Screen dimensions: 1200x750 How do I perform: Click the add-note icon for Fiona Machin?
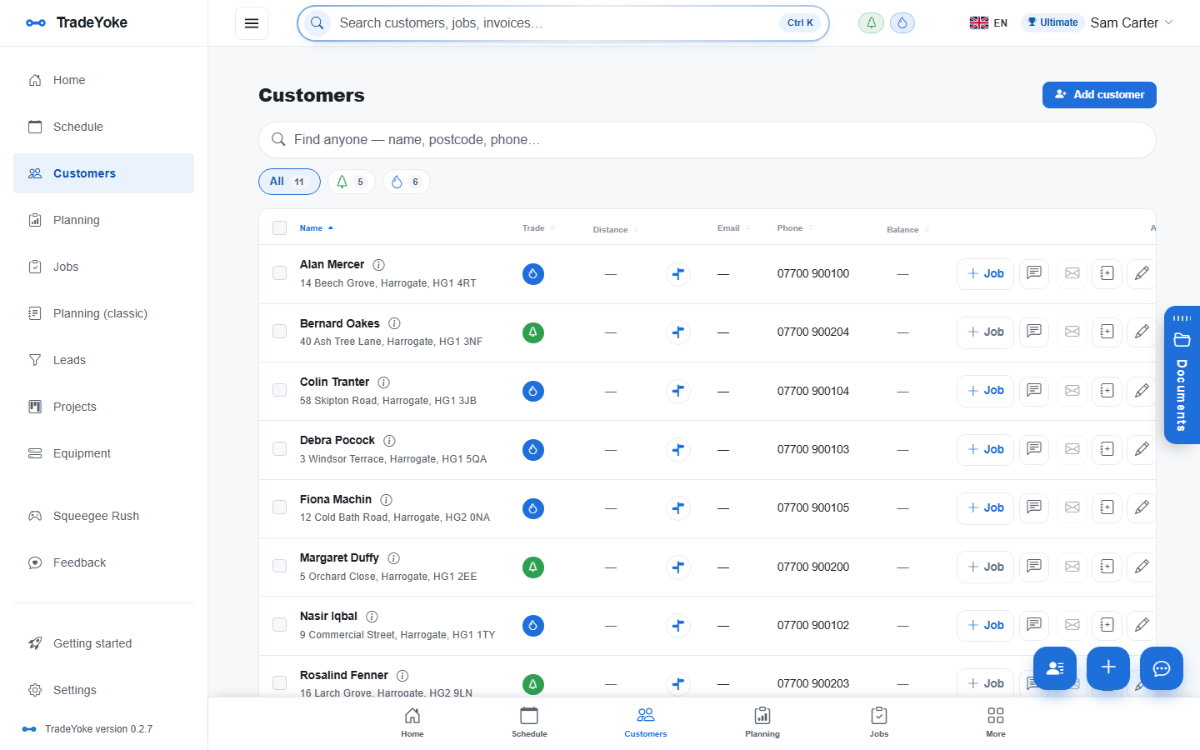(1107, 508)
